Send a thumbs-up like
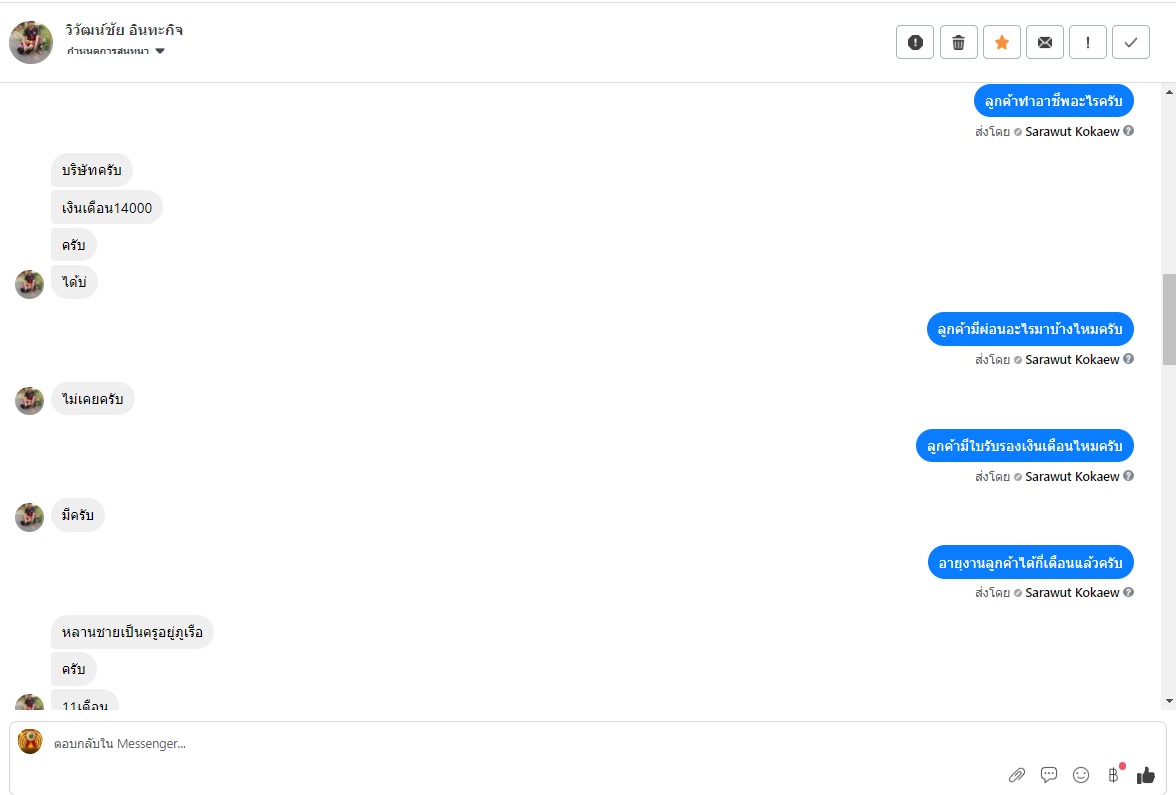Image resolution: width=1176 pixels, height=795 pixels. pyautogui.click(x=1145, y=774)
